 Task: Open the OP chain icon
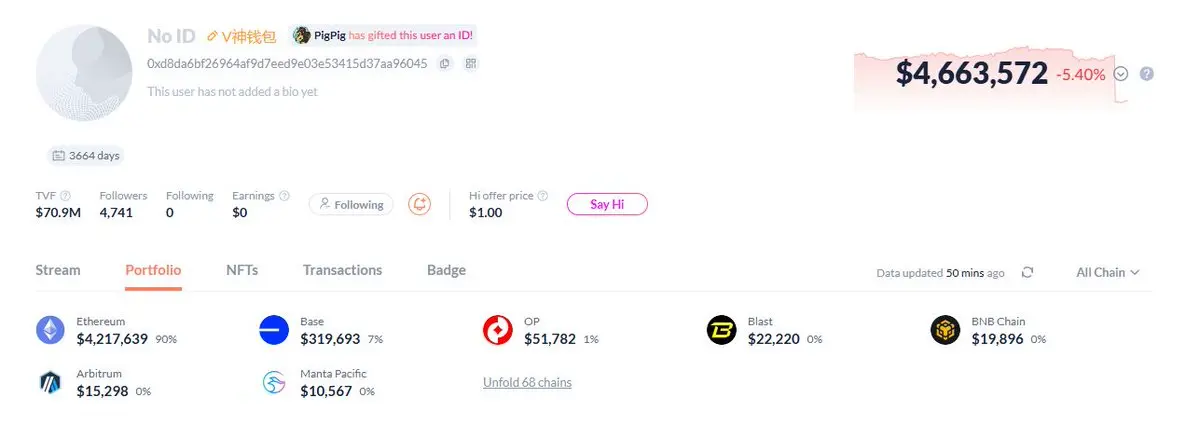pos(498,330)
